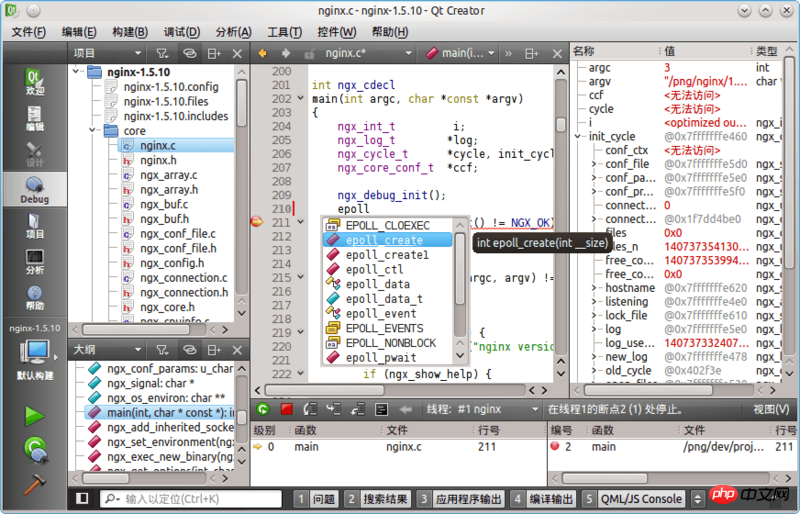The image size is (800, 514).
Task: Click the Analyze mode icon in sidebar
Action: point(34,262)
